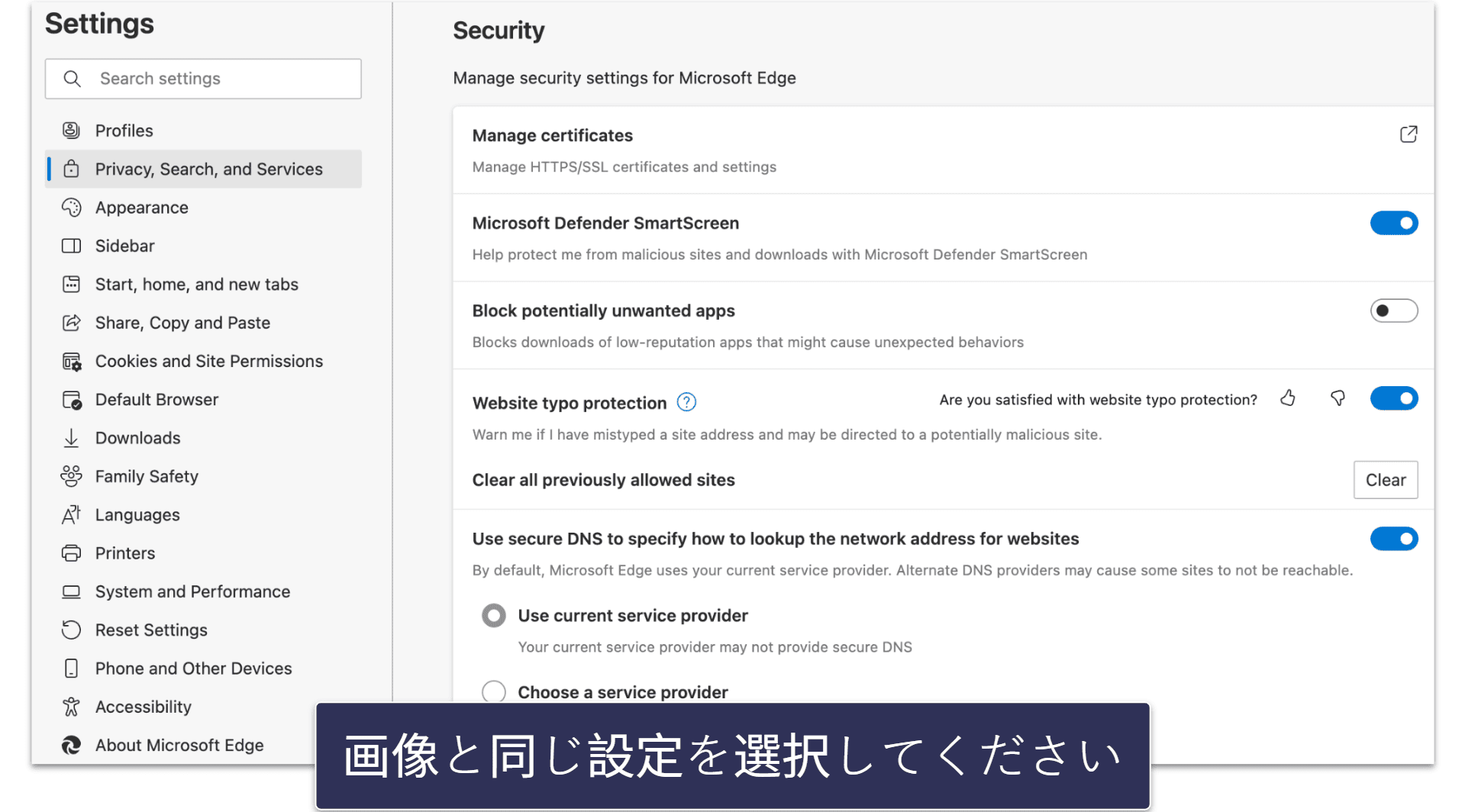Image resolution: width=1465 pixels, height=812 pixels.
Task: Open Sidebar settings
Action: [203, 246]
